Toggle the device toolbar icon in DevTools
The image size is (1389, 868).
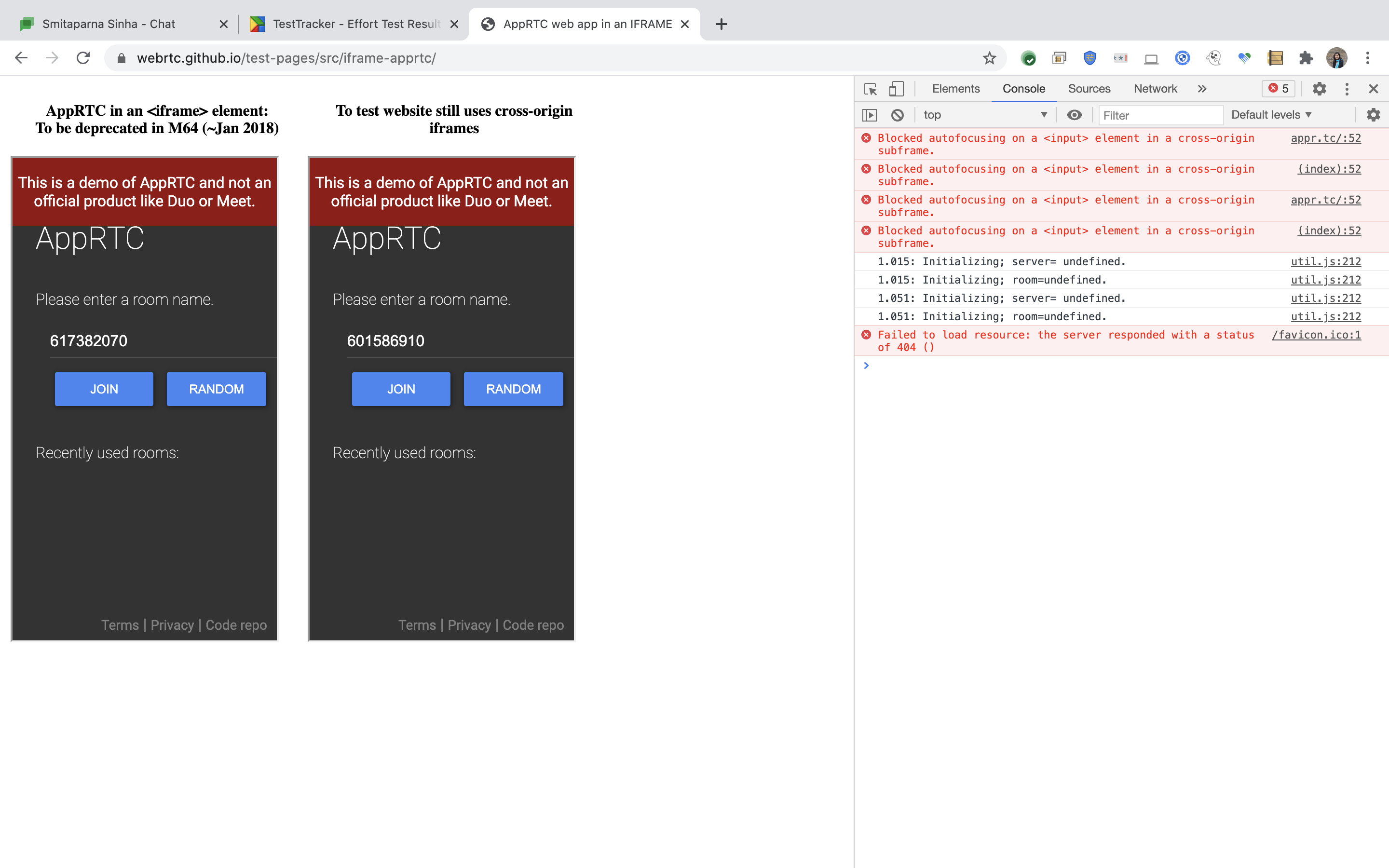click(896, 88)
